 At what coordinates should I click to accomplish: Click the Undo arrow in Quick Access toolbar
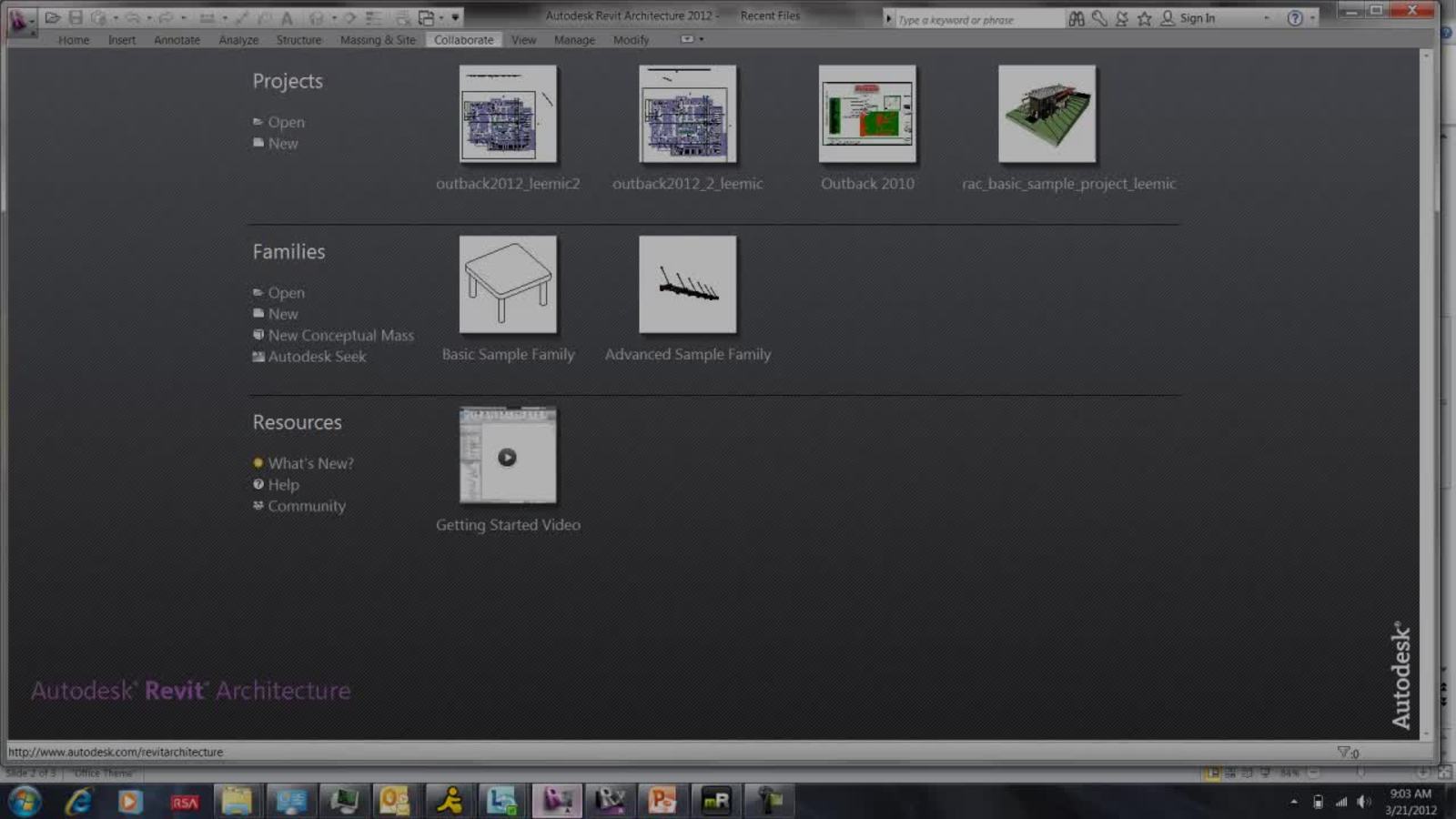point(134,17)
